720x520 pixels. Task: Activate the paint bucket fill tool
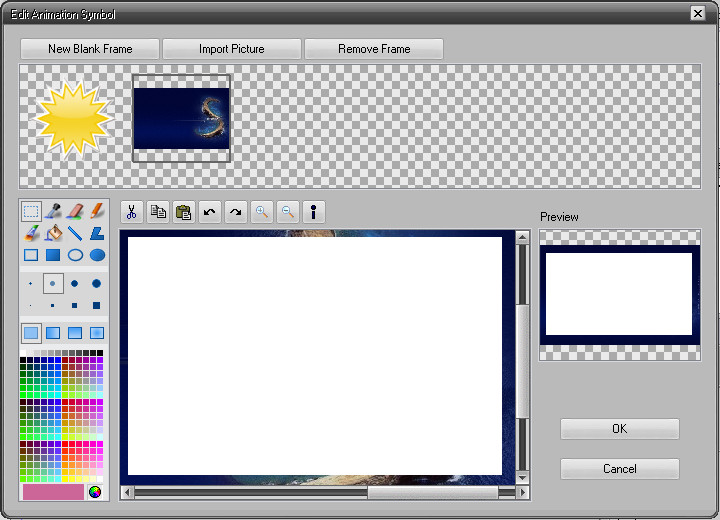click(x=53, y=233)
